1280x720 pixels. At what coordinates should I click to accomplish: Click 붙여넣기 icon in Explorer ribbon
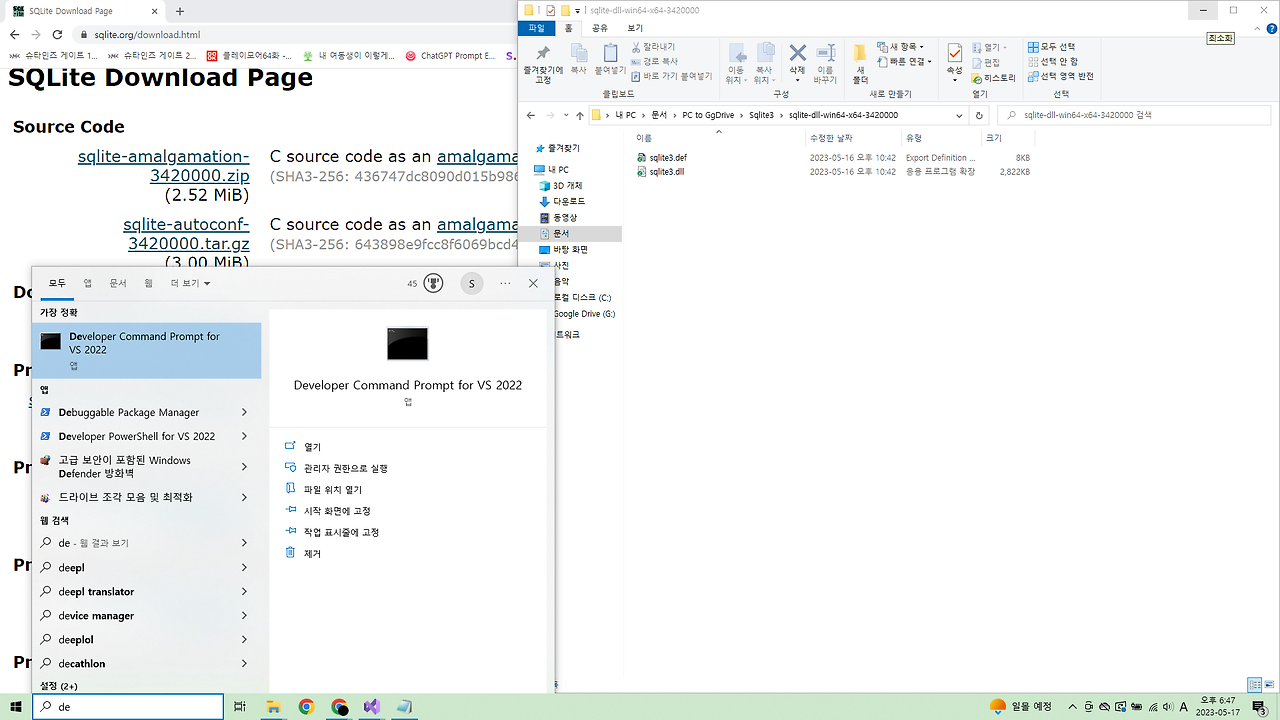(x=609, y=60)
